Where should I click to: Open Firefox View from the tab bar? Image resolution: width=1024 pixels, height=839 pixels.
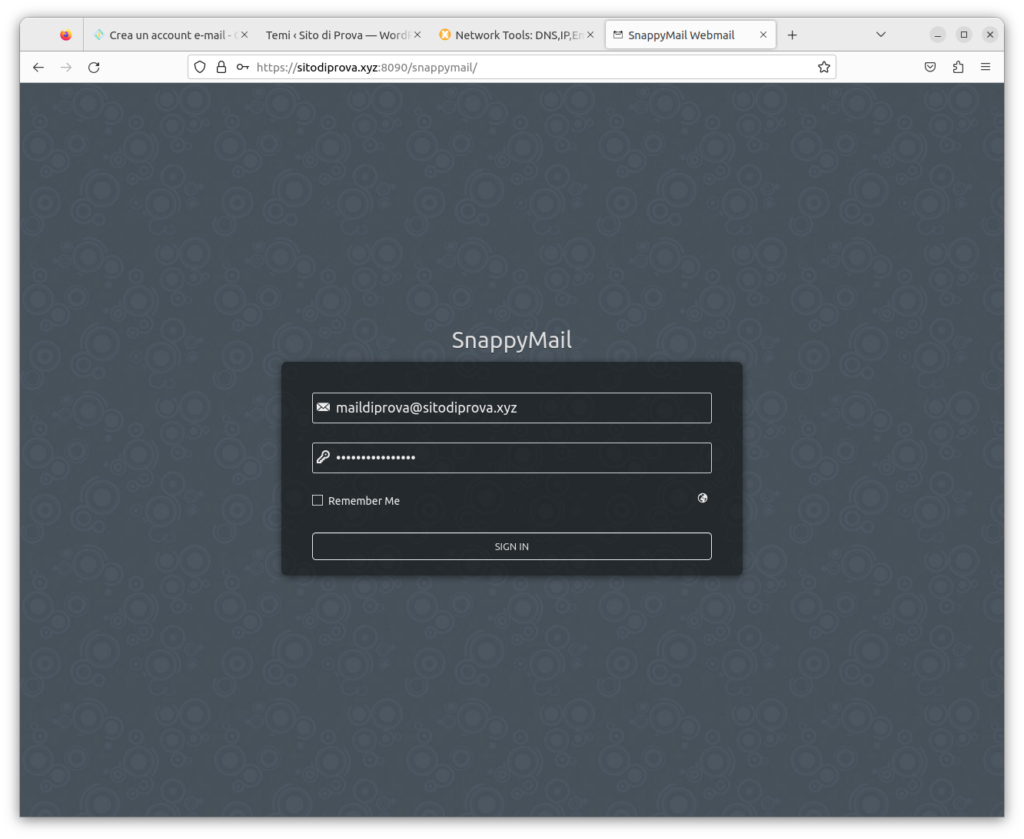66,35
